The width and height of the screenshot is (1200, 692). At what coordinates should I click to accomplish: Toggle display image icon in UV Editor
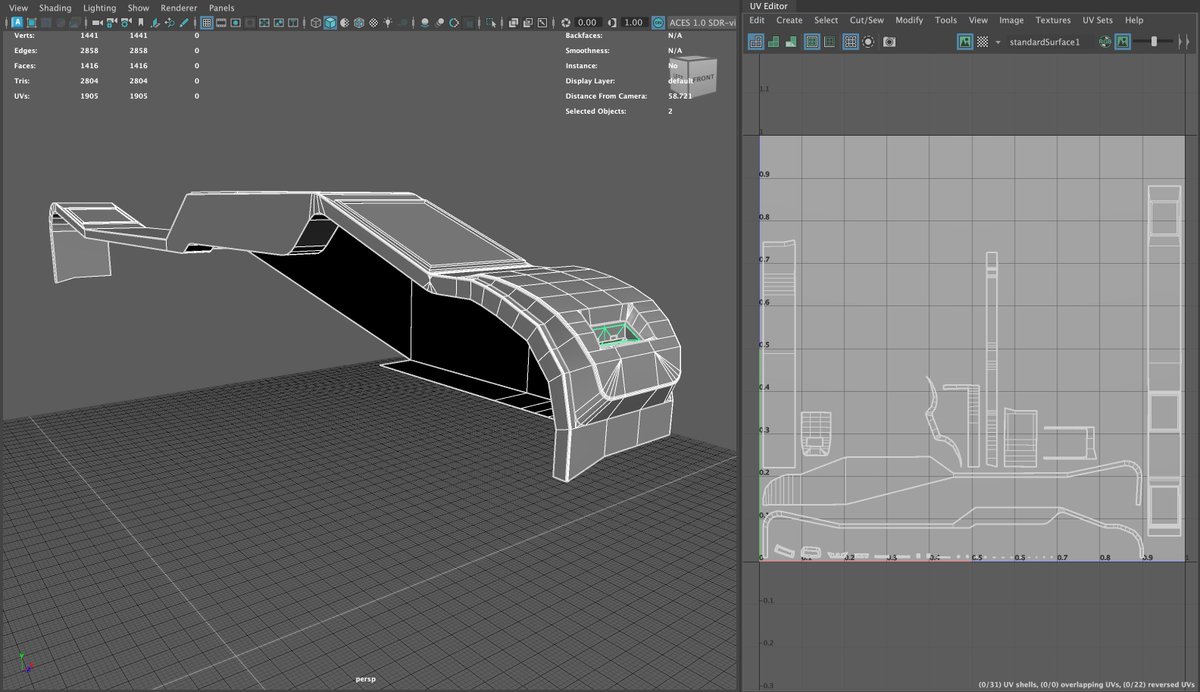coord(965,42)
